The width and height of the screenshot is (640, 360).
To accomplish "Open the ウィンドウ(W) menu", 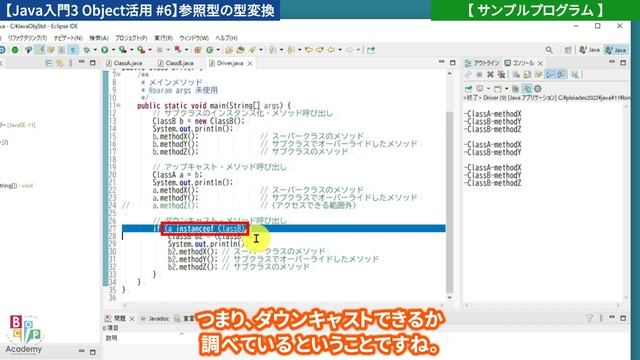I will pyautogui.click(x=194, y=38).
